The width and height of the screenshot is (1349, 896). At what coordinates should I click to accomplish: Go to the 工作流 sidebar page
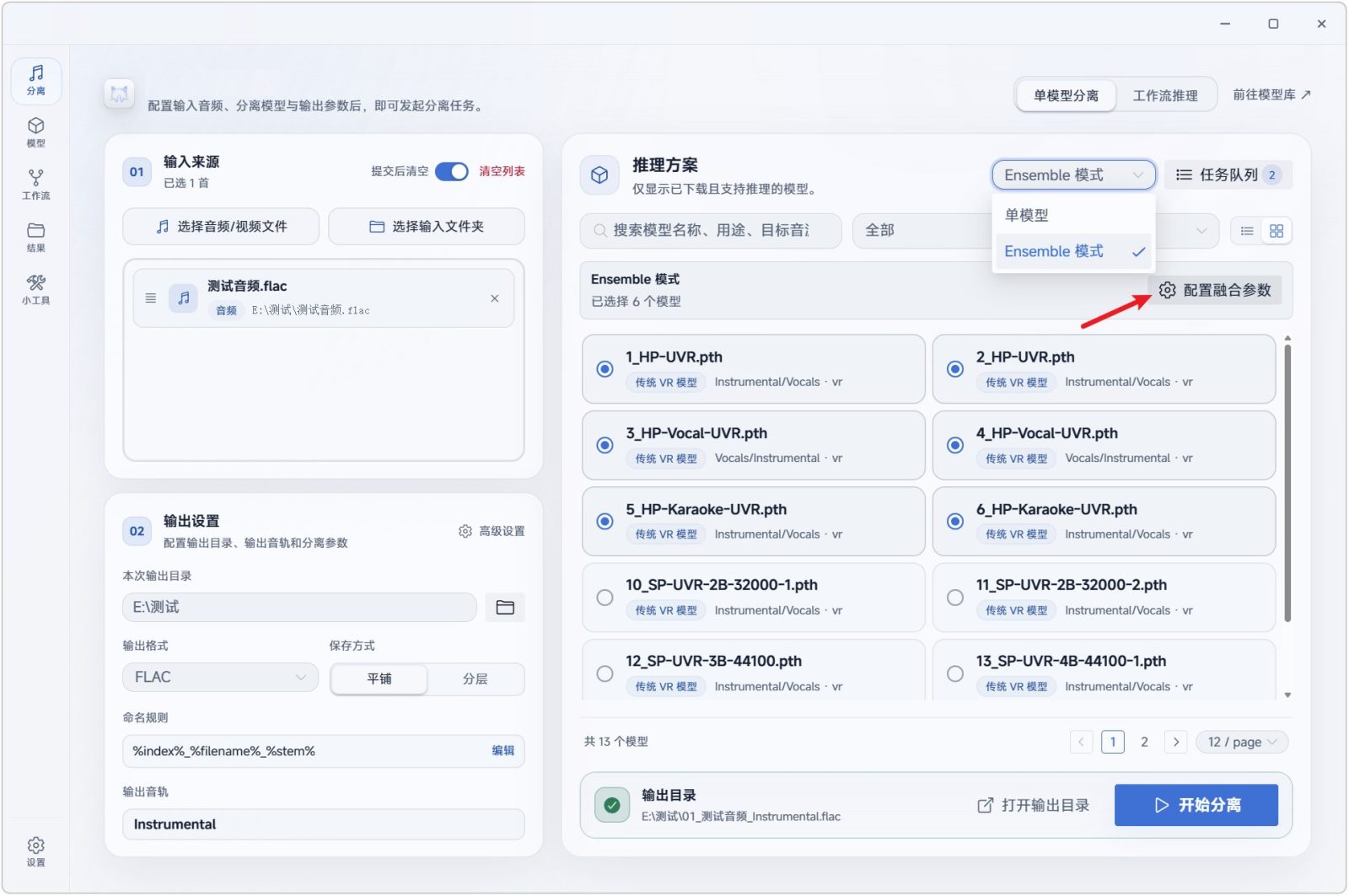[x=35, y=185]
